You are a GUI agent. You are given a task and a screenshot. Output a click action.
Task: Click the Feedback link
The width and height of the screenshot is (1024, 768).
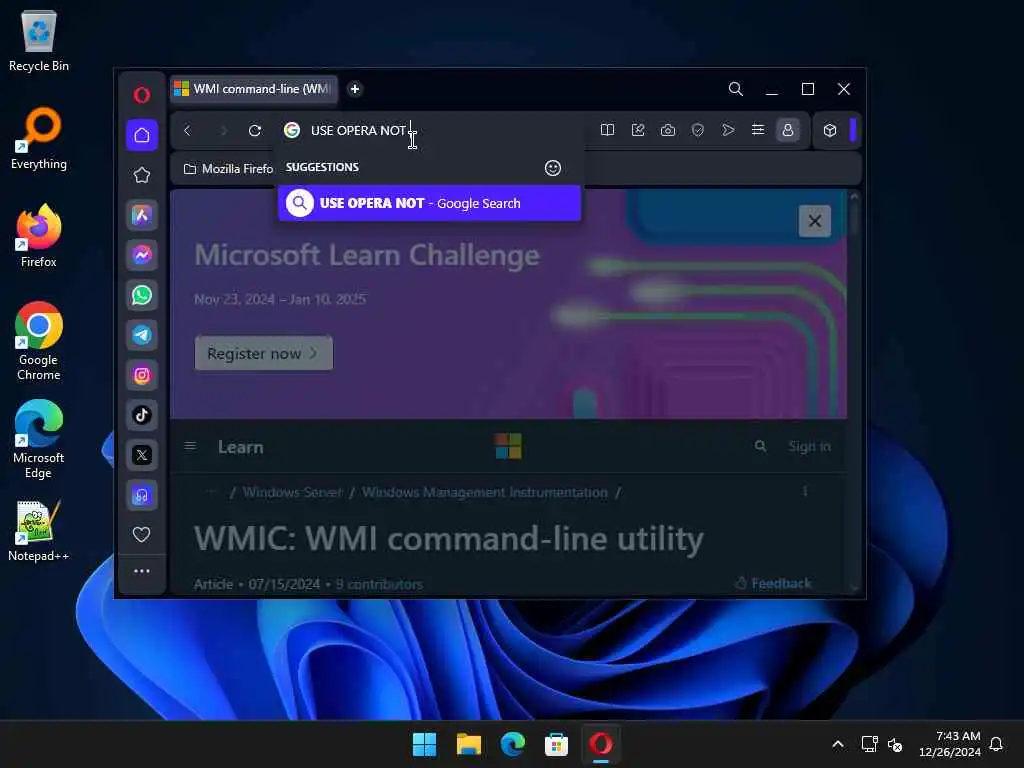[x=774, y=583]
